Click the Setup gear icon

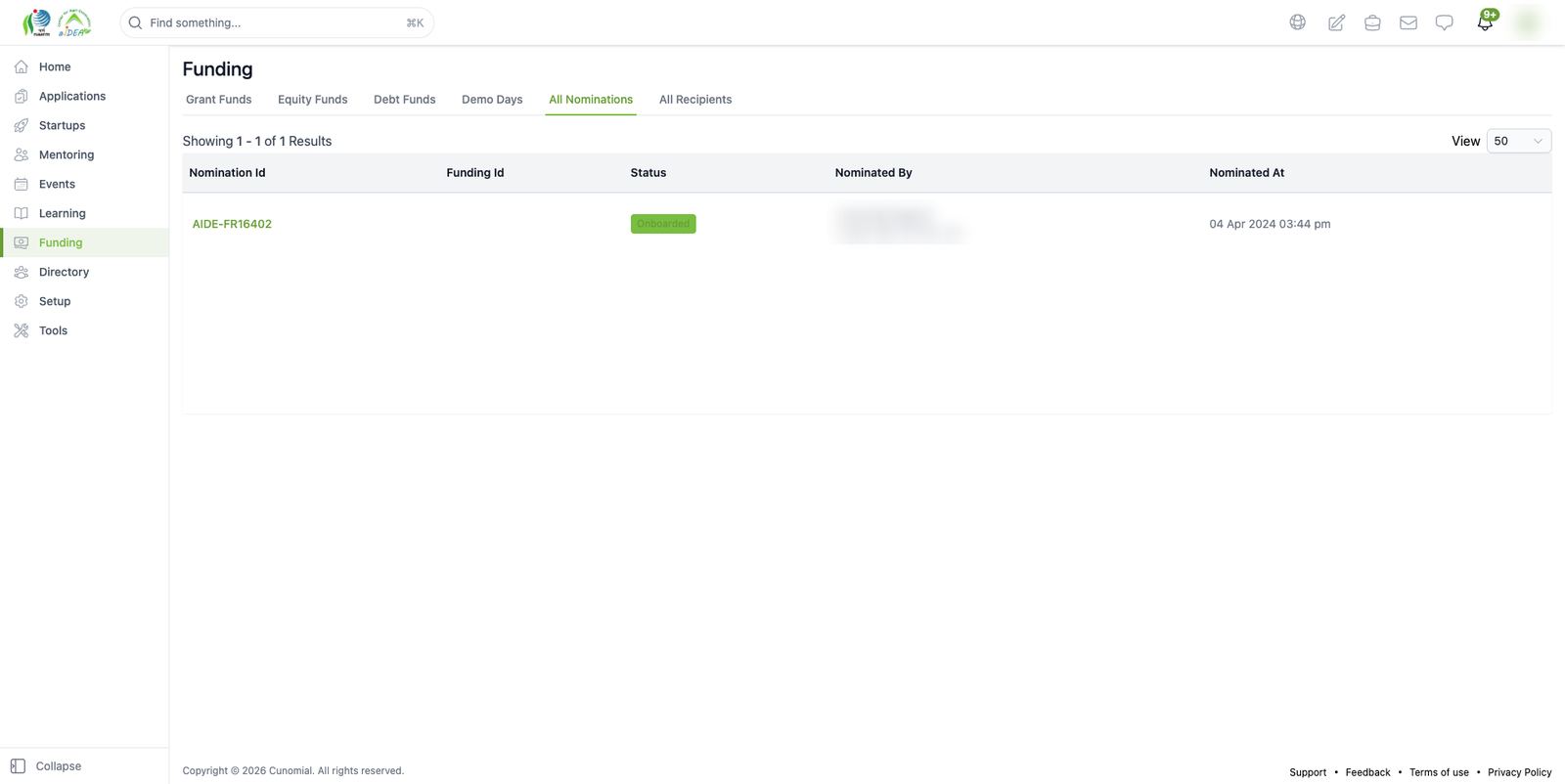coord(21,301)
